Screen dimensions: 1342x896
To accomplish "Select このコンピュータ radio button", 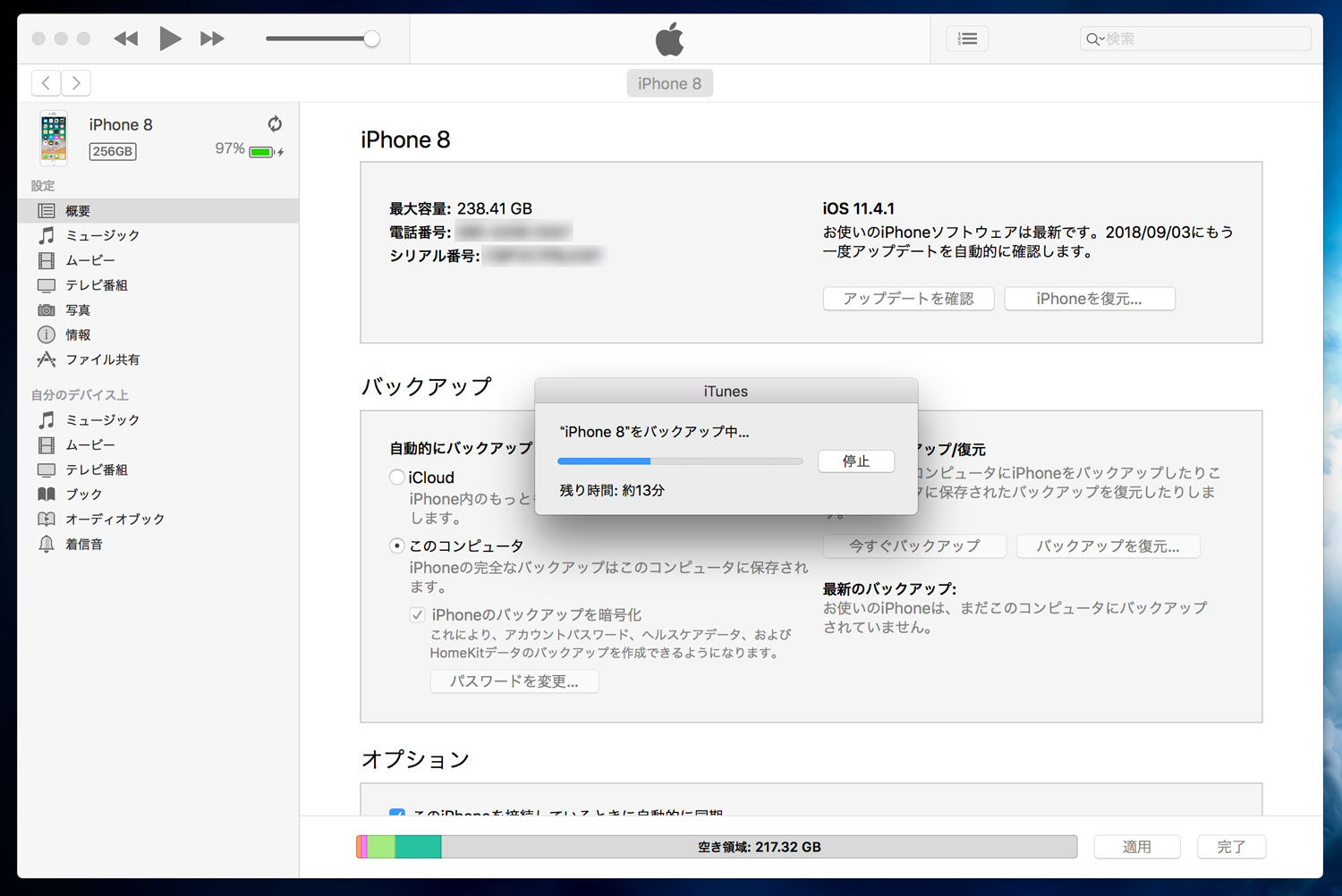I will (x=397, y=545).
